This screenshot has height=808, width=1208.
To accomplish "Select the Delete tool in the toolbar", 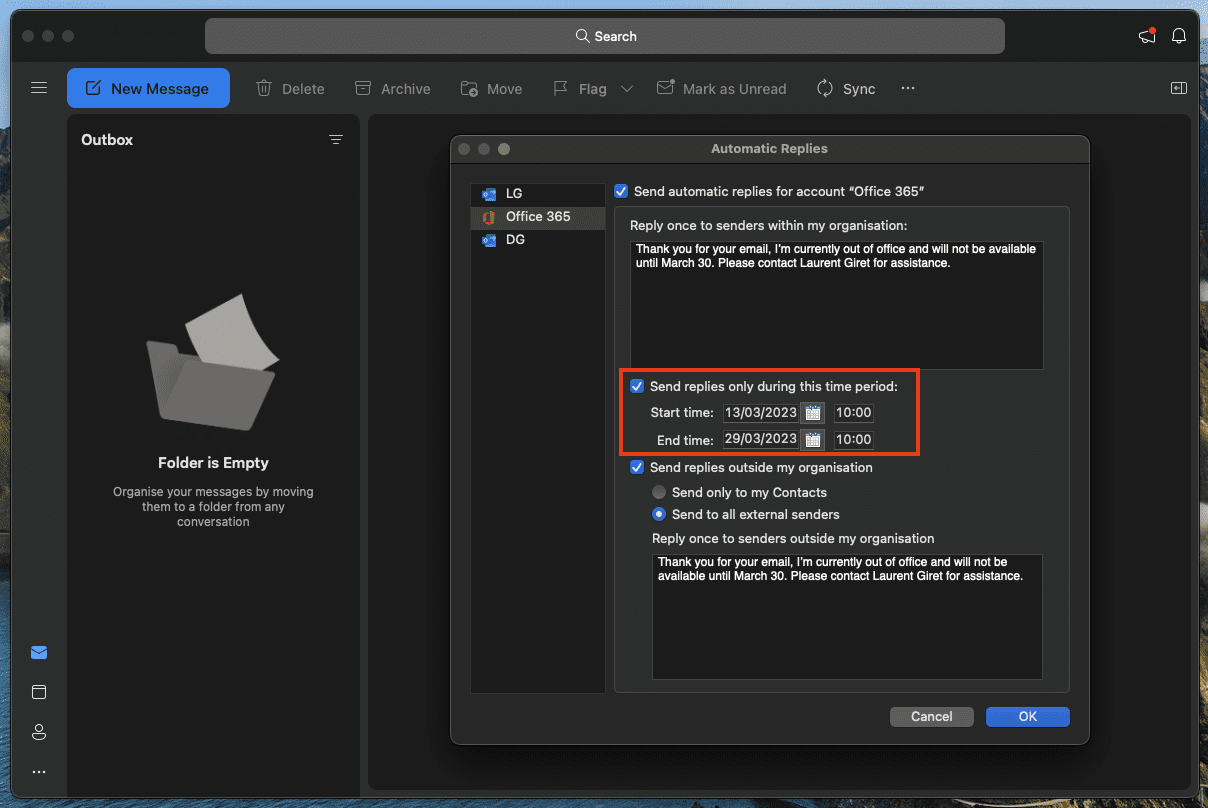I will coord(290,88).
